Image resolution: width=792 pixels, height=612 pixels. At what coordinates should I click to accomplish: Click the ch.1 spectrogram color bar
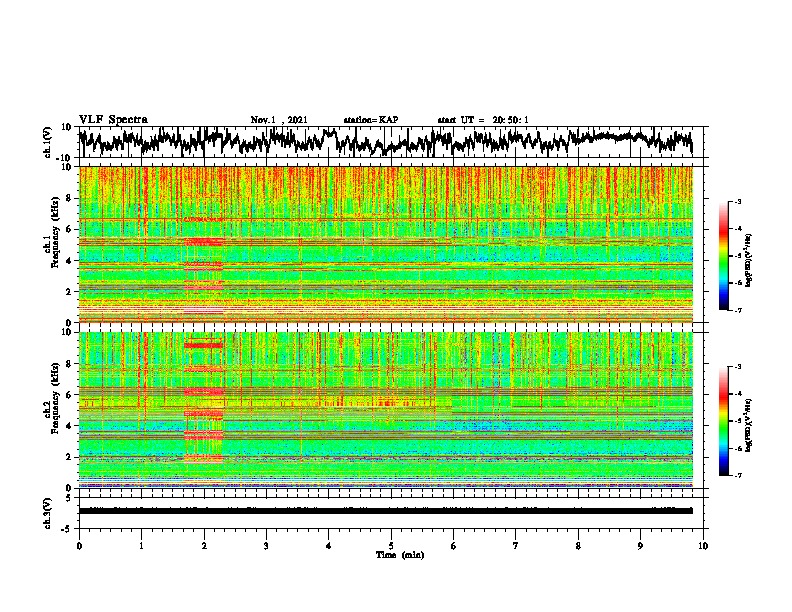point(724,256)
